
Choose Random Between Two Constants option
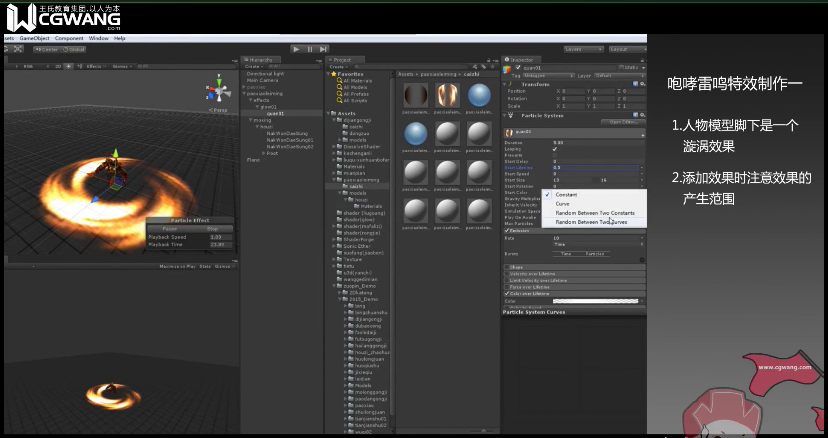(595, 213)
